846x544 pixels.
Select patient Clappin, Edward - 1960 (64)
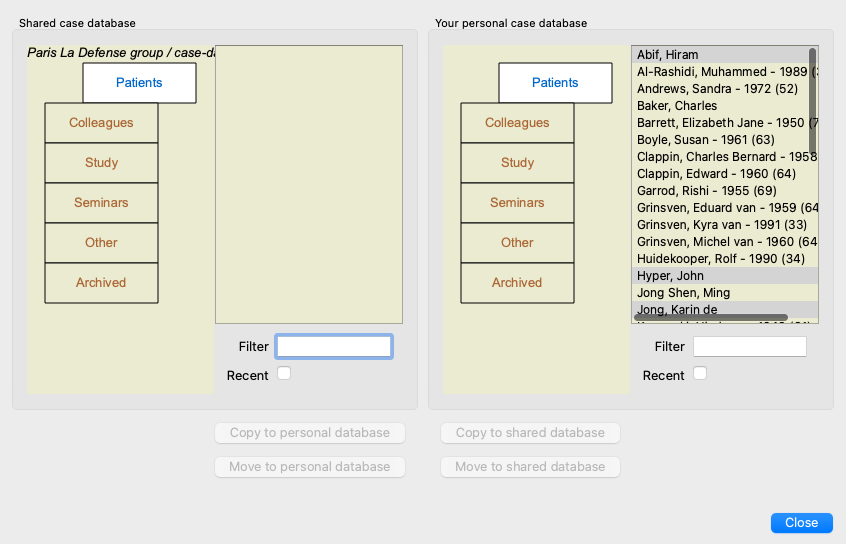pyautogui.click(x=725, y=174)
